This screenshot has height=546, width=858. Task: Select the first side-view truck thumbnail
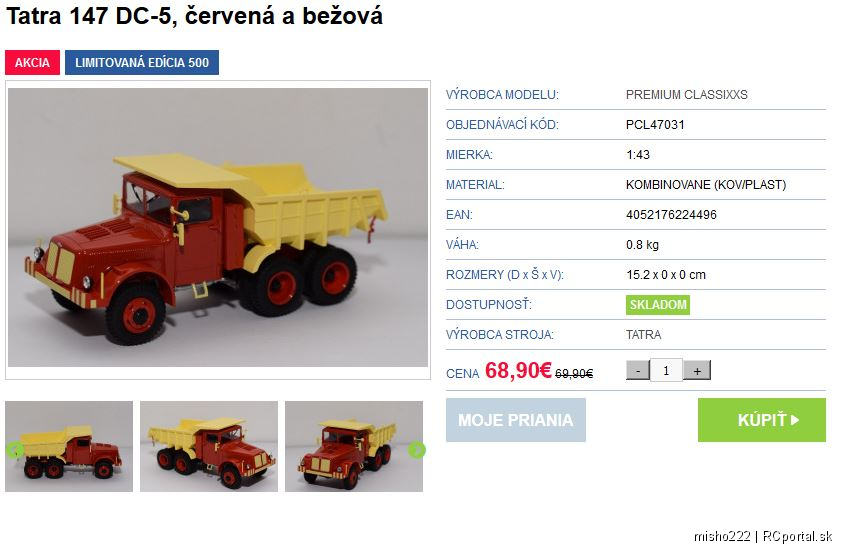pyautogui.click(x=69, y=446)
